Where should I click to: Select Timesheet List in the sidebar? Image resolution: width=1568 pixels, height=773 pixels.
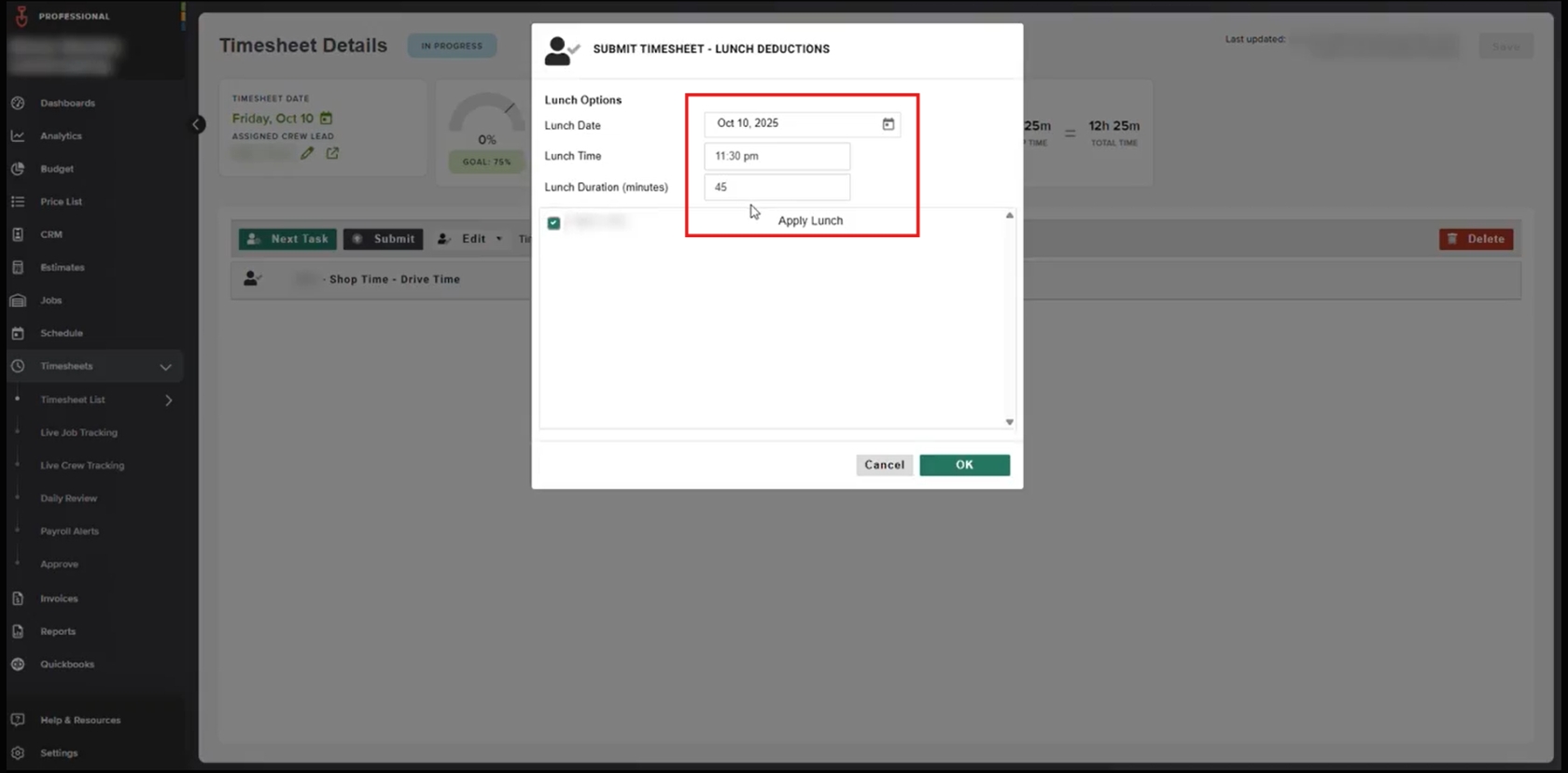[x=73, y=400]
